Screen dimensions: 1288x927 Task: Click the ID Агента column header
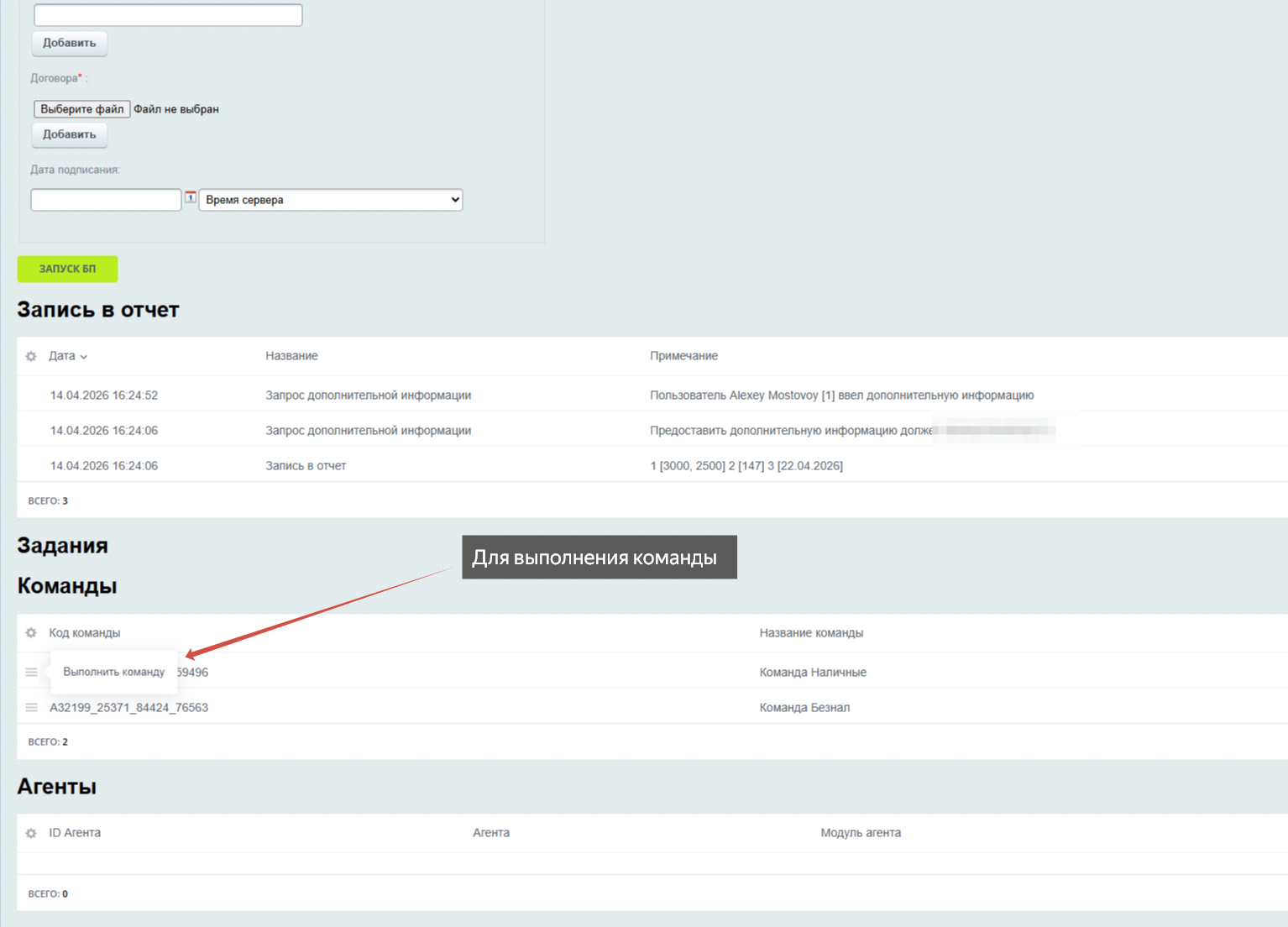(75, 833)
